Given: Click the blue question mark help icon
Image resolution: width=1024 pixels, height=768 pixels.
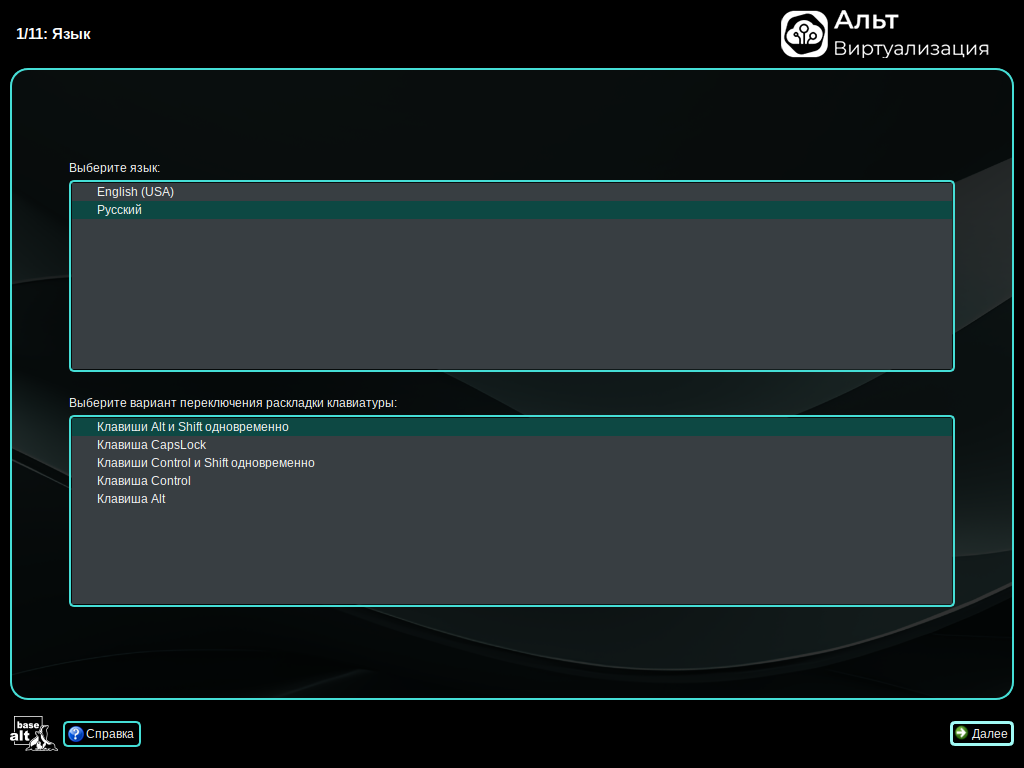Looking at the screenshot, I should tap(75, 734).
